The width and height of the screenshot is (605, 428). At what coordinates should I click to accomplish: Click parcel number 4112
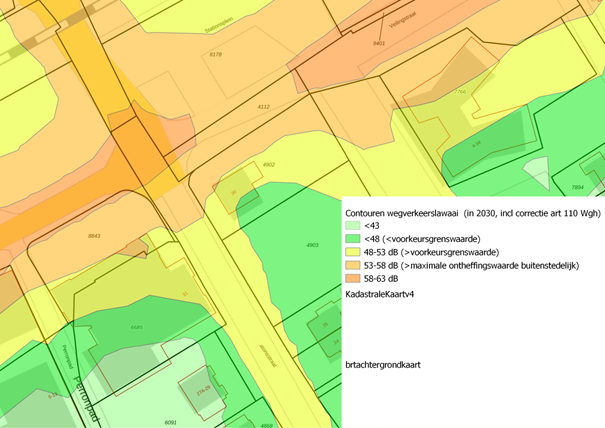(263, 106)
